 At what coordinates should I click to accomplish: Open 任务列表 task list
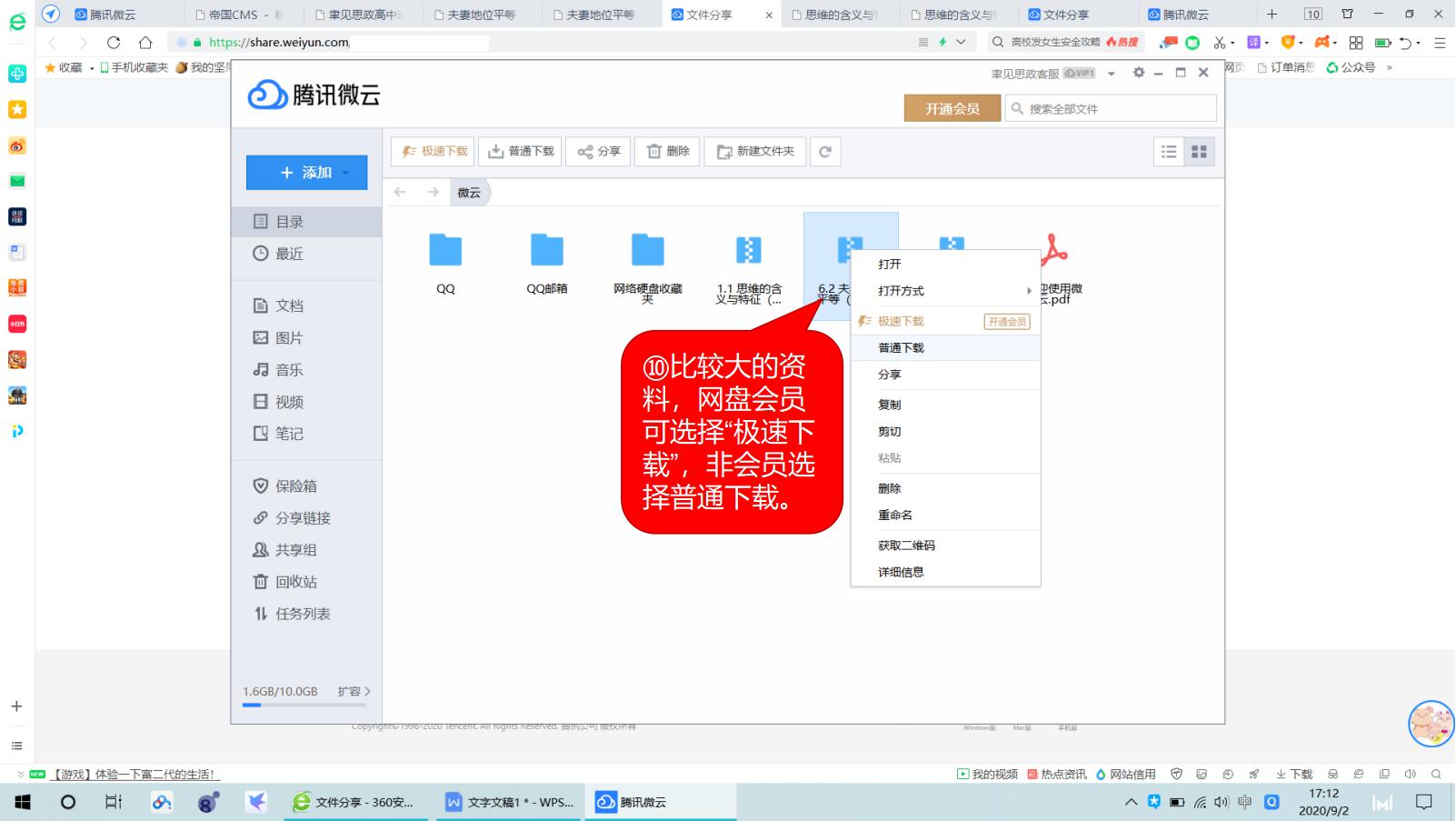[x=306, y=613]
